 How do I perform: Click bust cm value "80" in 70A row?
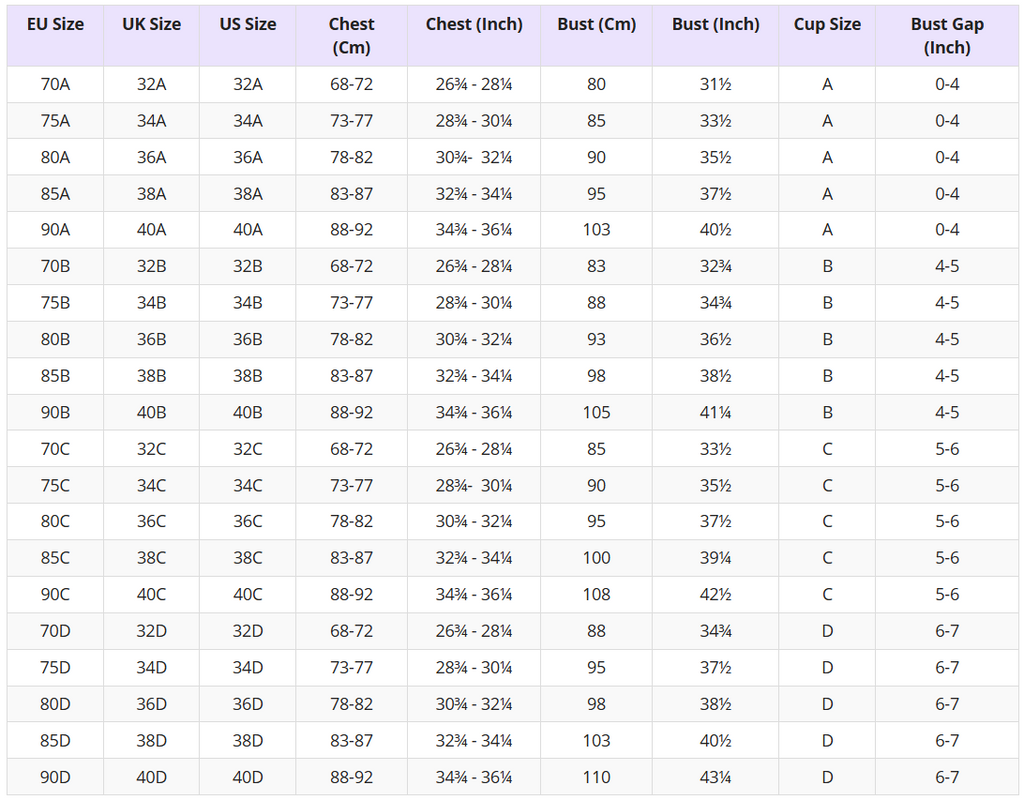pos(596,84)
